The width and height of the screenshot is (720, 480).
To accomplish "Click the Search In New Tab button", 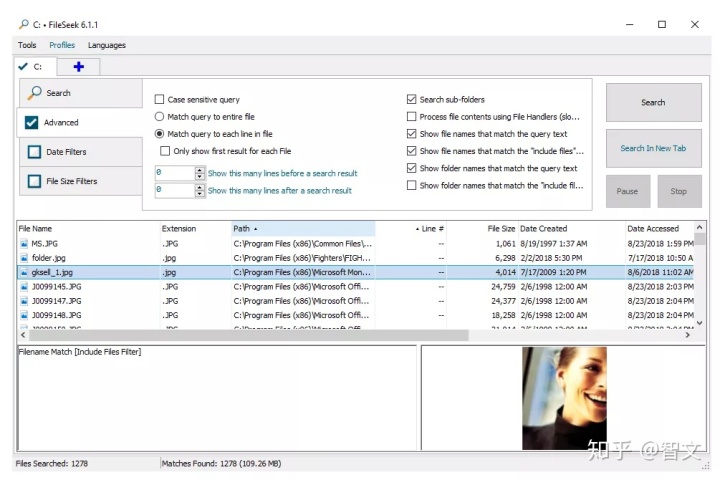I will [x=653, y=148].
